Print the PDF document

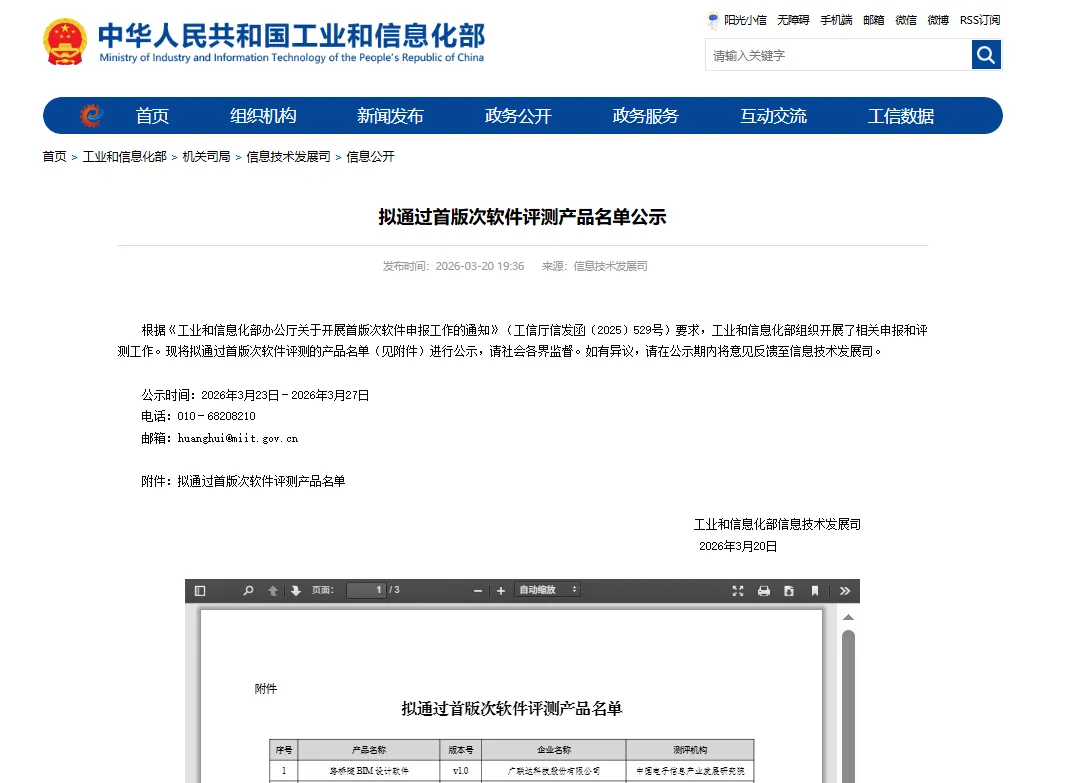[764, 591]
